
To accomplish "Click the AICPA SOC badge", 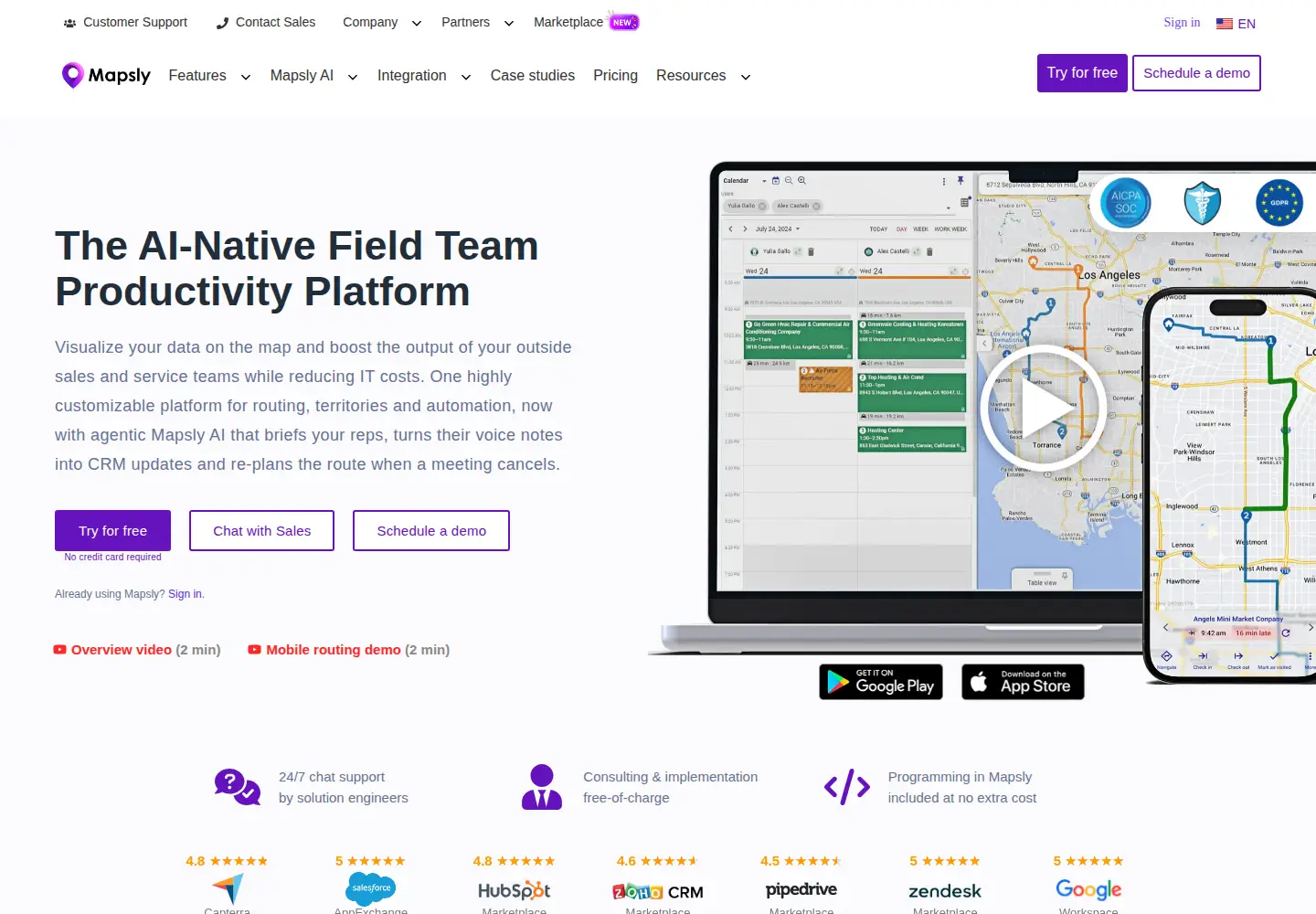I will [x=1126, y=202].
